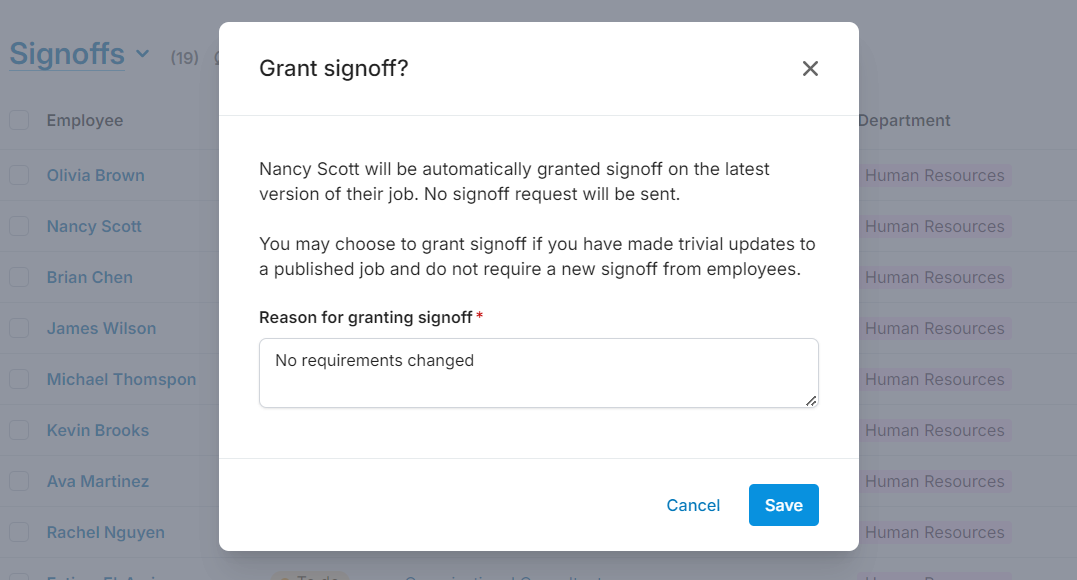This screenshot has height=580, width=1077.
Task: Check the checkbox next to Olivia Brown
Action: coord(19,174)
